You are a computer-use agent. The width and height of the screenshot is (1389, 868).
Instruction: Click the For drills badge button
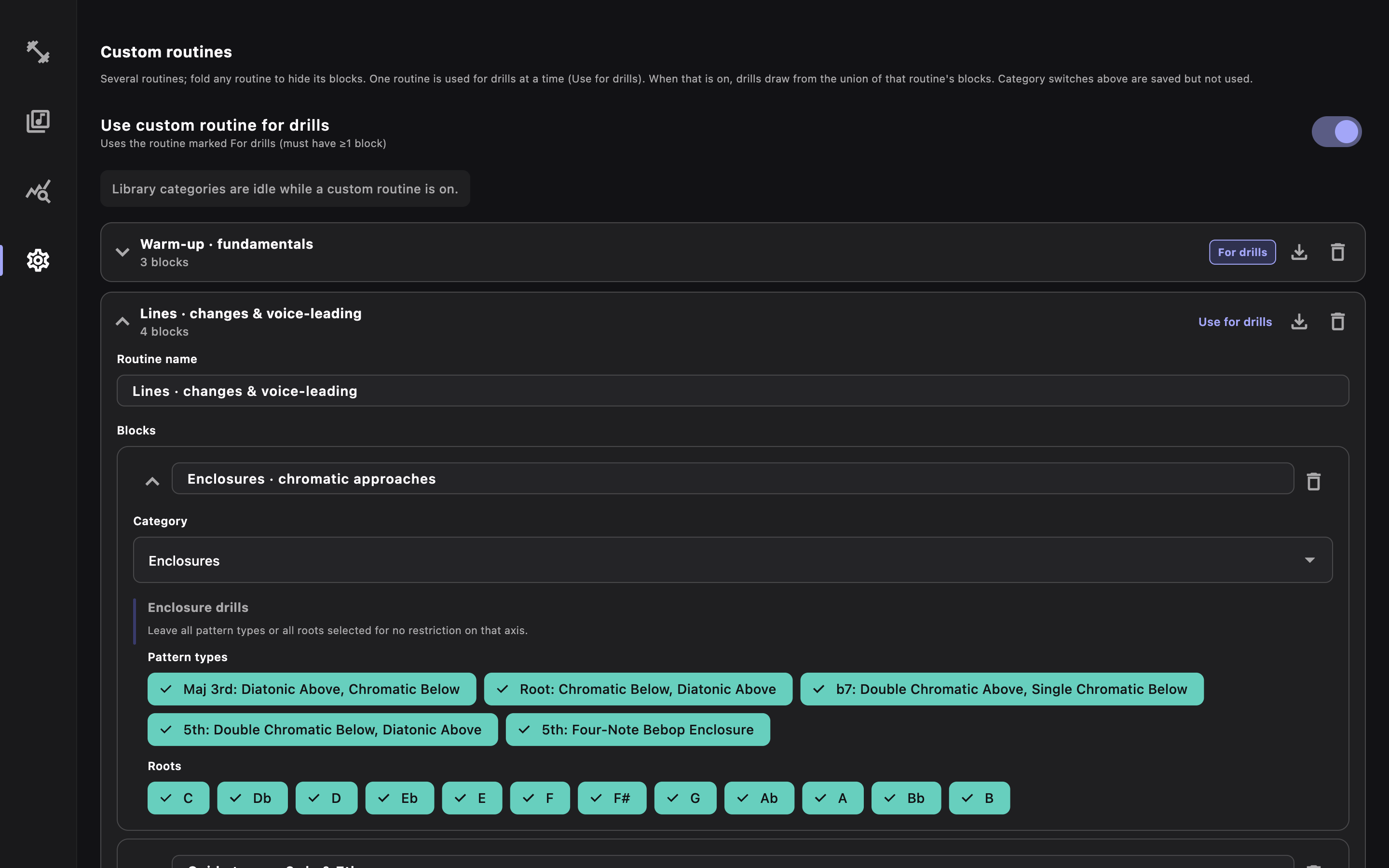(x=1242, y=252)
